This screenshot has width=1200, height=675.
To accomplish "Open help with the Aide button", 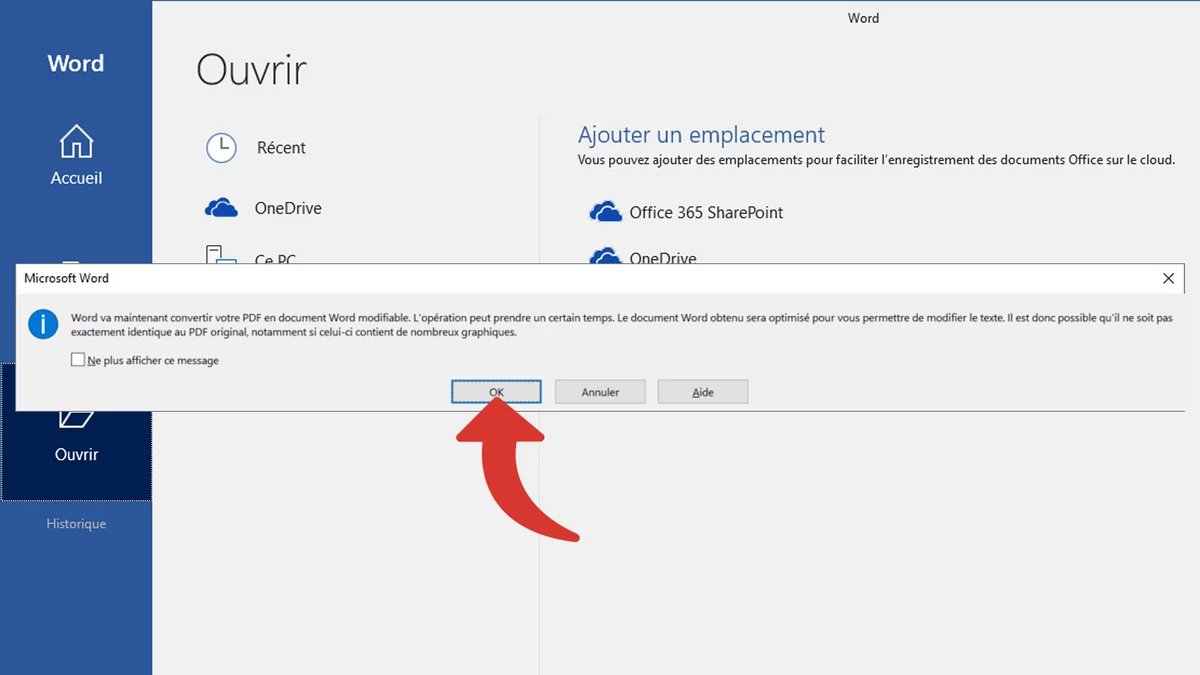I will tap(703, 392).
